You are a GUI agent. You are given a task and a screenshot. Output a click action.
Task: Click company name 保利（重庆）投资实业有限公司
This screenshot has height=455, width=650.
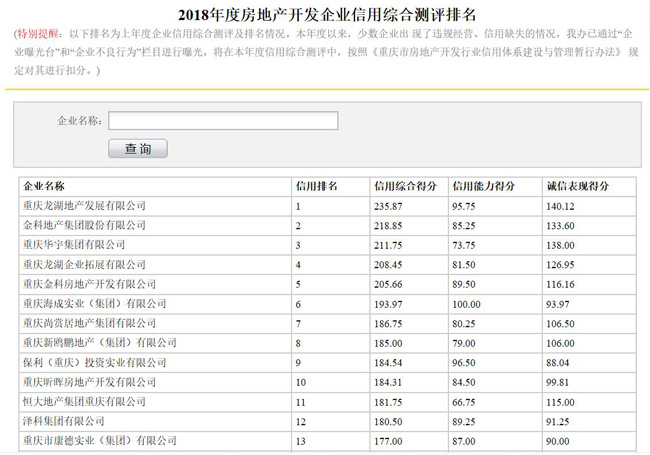[x=95, y=363]
